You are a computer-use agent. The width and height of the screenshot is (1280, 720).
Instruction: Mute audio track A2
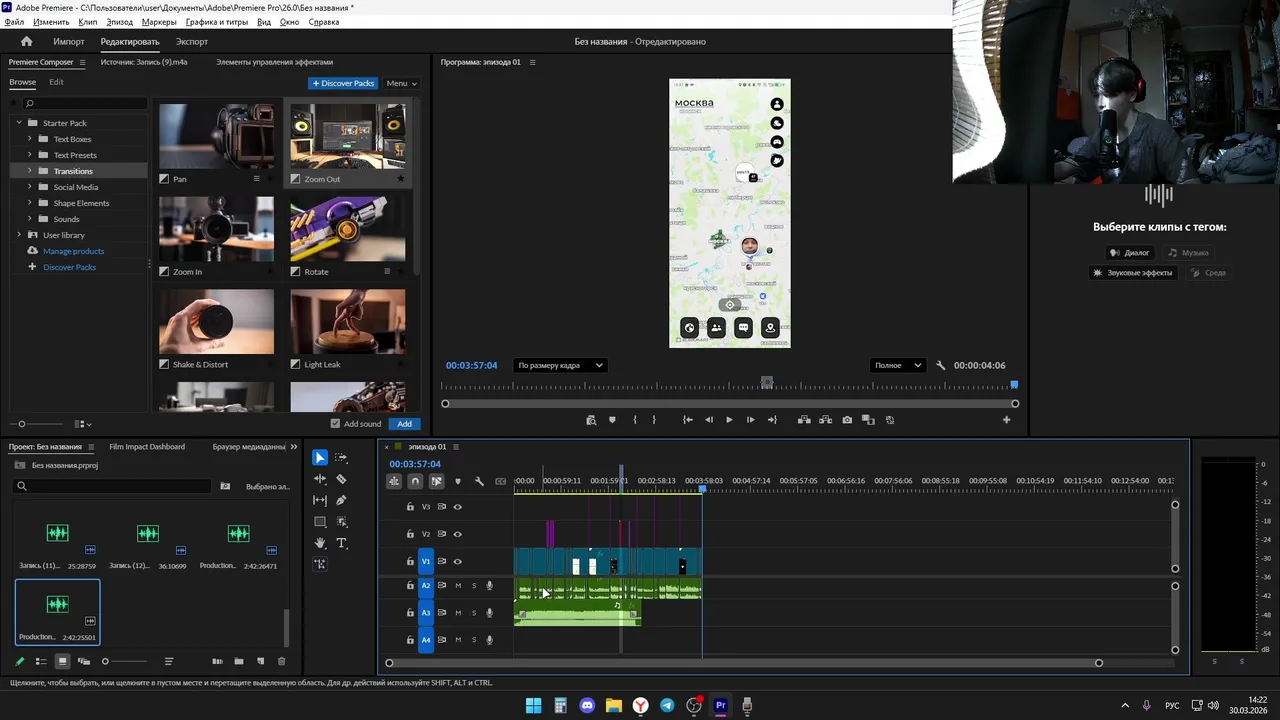pyautogui.click(x=458, y=586)
